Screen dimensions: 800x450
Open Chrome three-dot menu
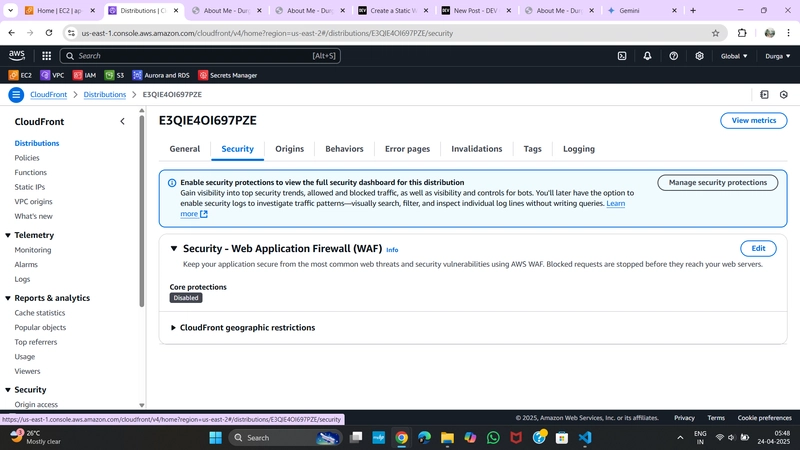point(789,33)
